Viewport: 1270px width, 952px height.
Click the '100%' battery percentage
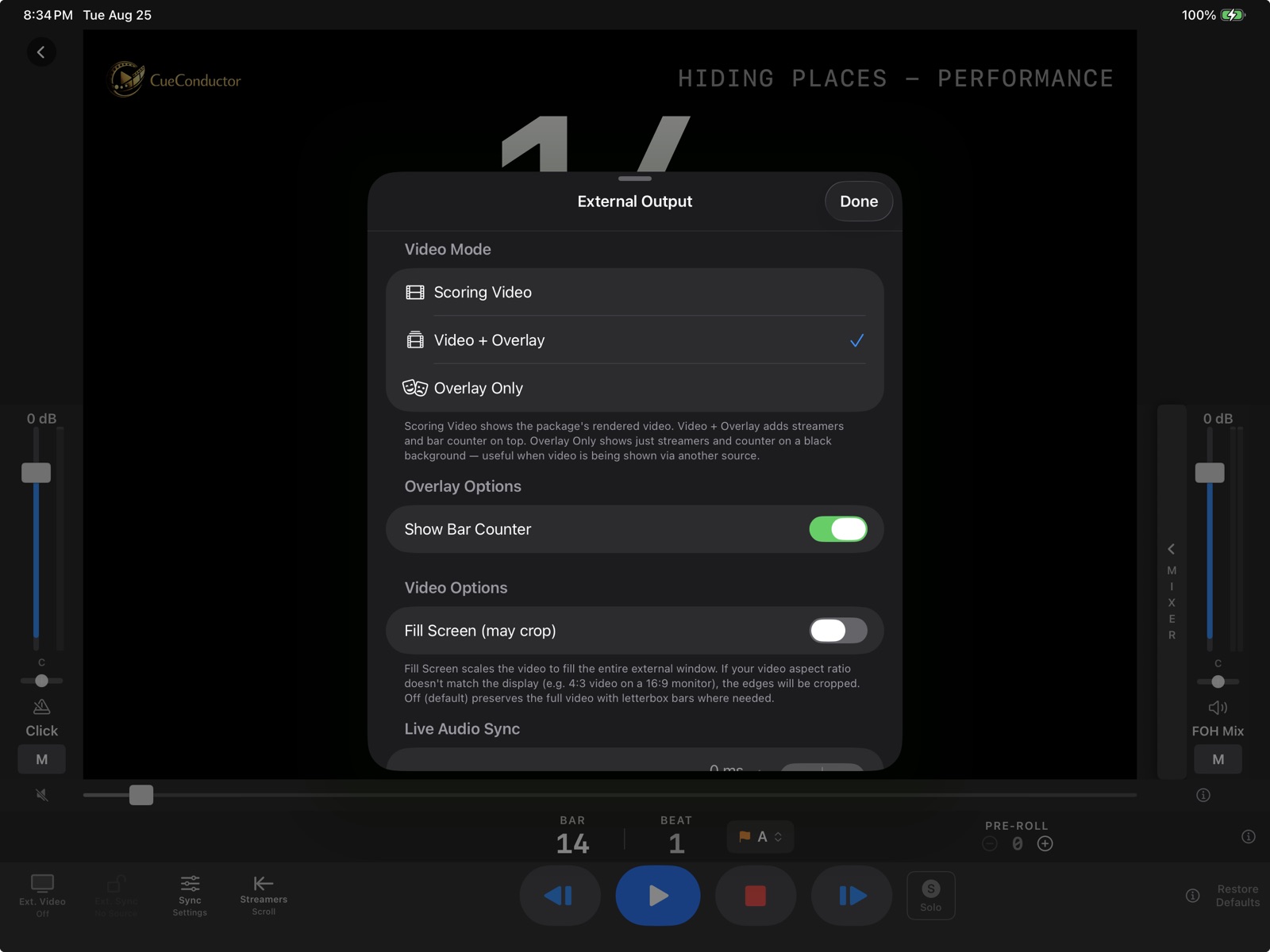tap(1199, 15)
